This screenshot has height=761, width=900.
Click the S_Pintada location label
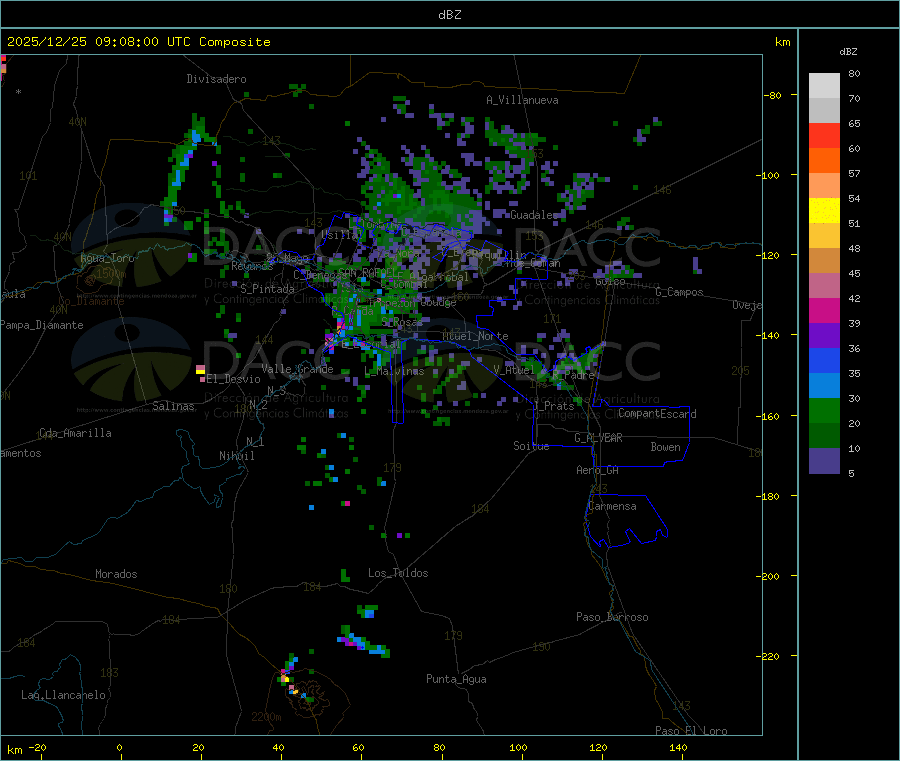tap(267, 289)
